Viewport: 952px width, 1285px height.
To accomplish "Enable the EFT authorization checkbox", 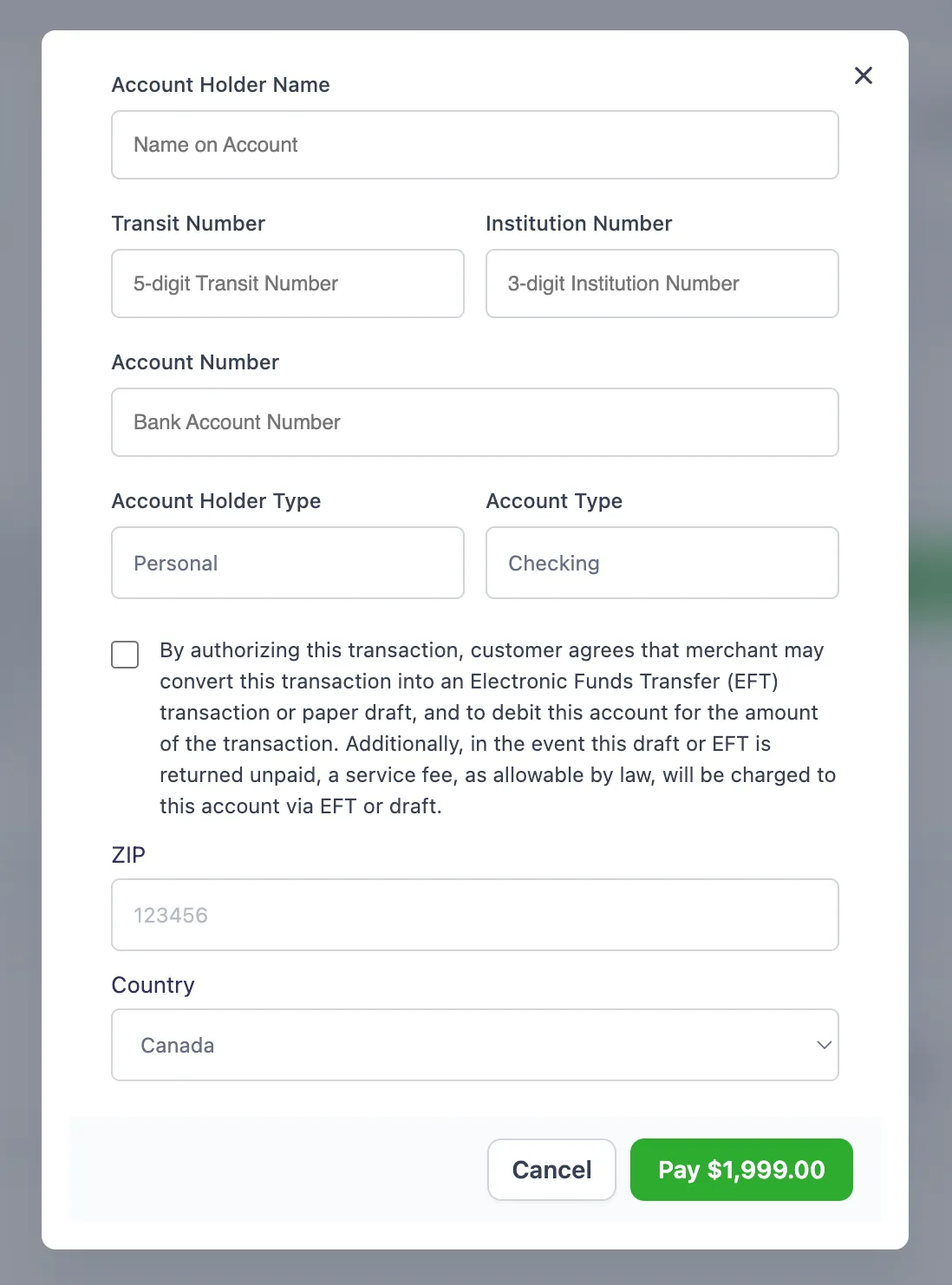I will click(x=125, y=655).
